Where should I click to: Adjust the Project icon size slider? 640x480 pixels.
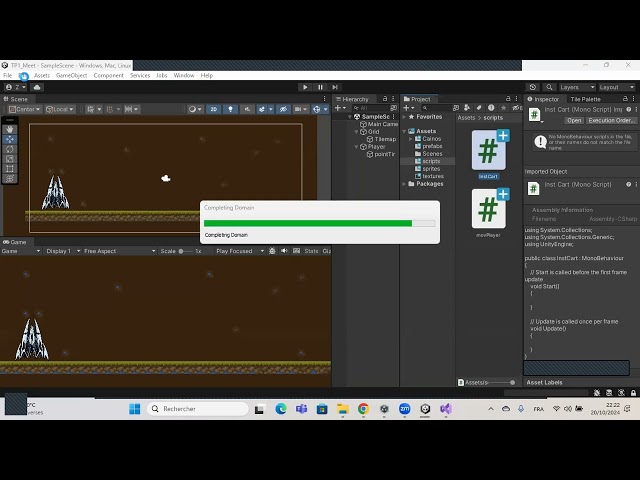click(x=501, y=382)
